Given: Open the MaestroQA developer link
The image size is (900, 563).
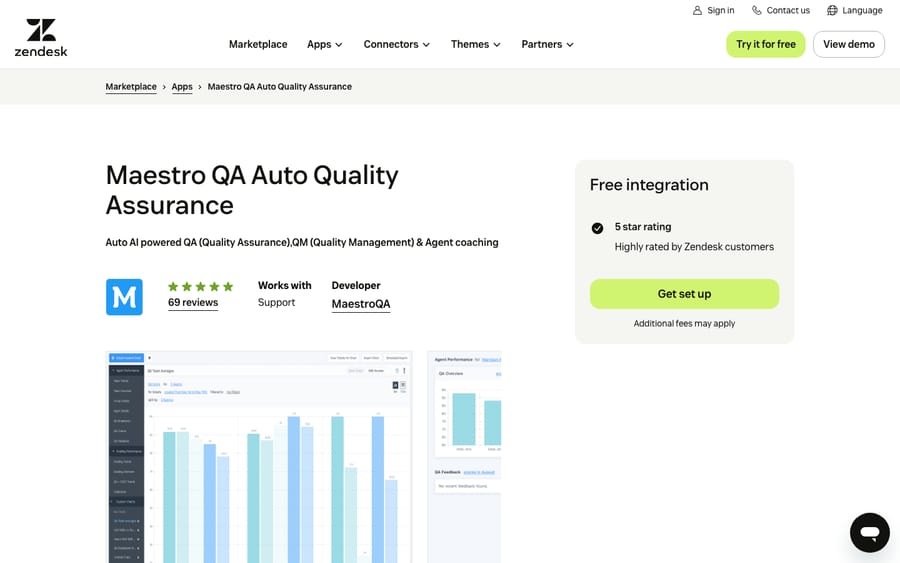Looking at the screenshot, I should click(x=361, y=304).
